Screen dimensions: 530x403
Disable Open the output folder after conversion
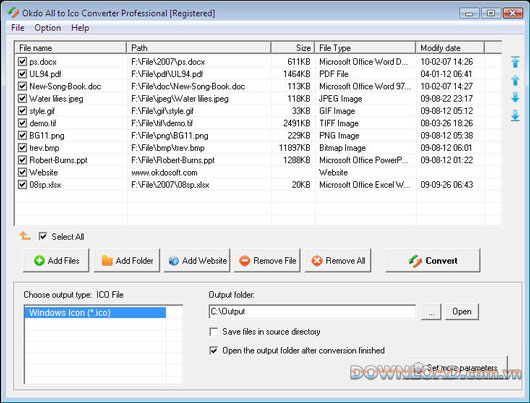click(214, 350)
